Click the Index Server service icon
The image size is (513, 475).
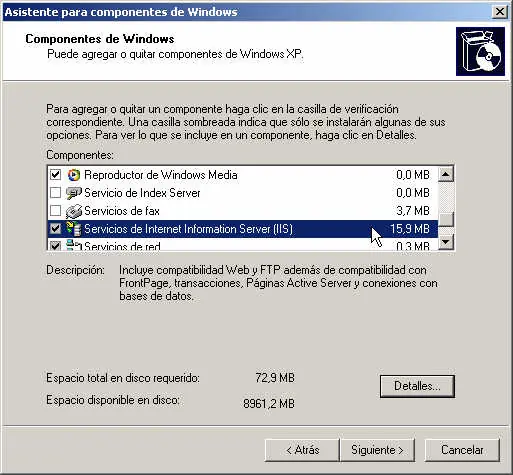click(x=74, y=193)
